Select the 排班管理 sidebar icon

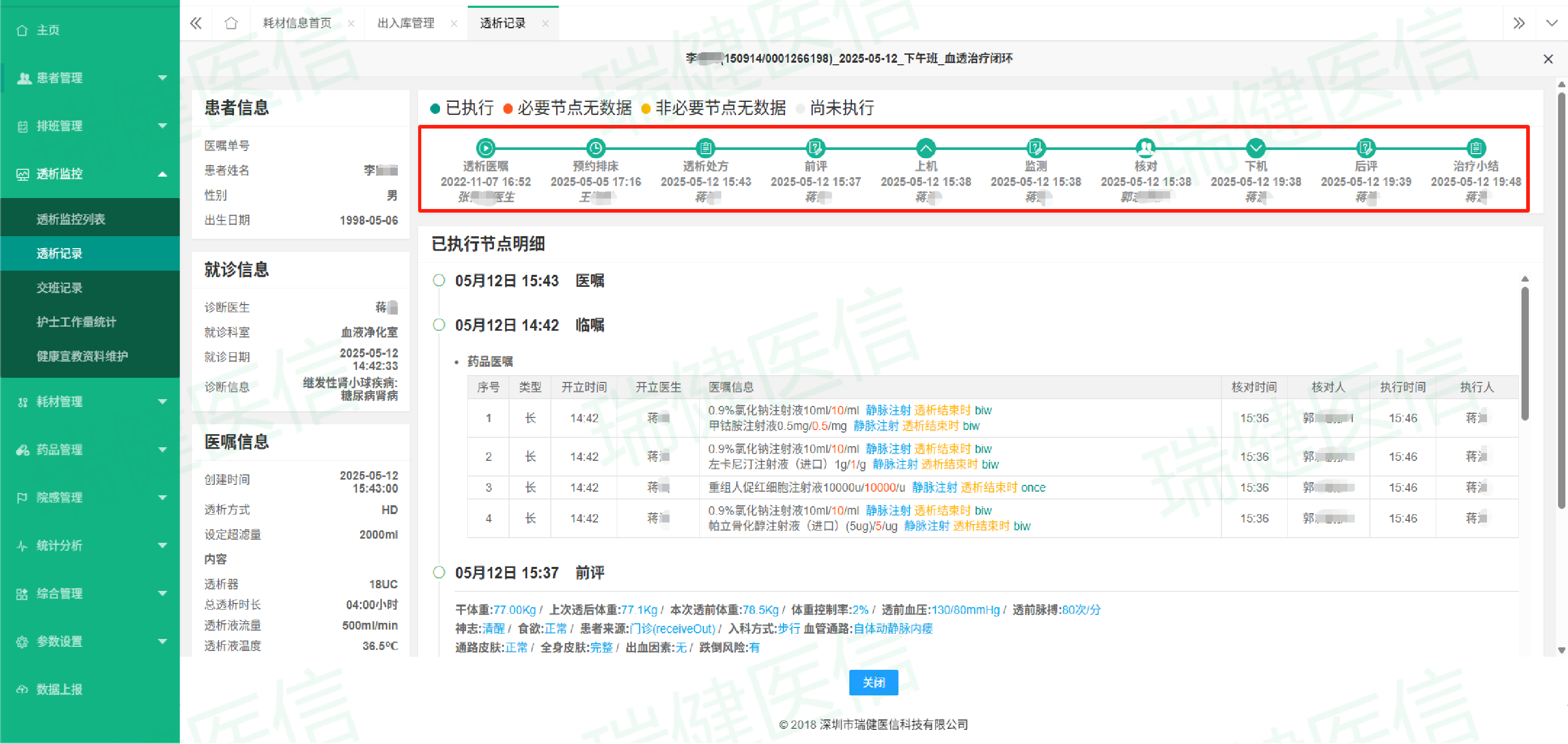pos(22,126)
